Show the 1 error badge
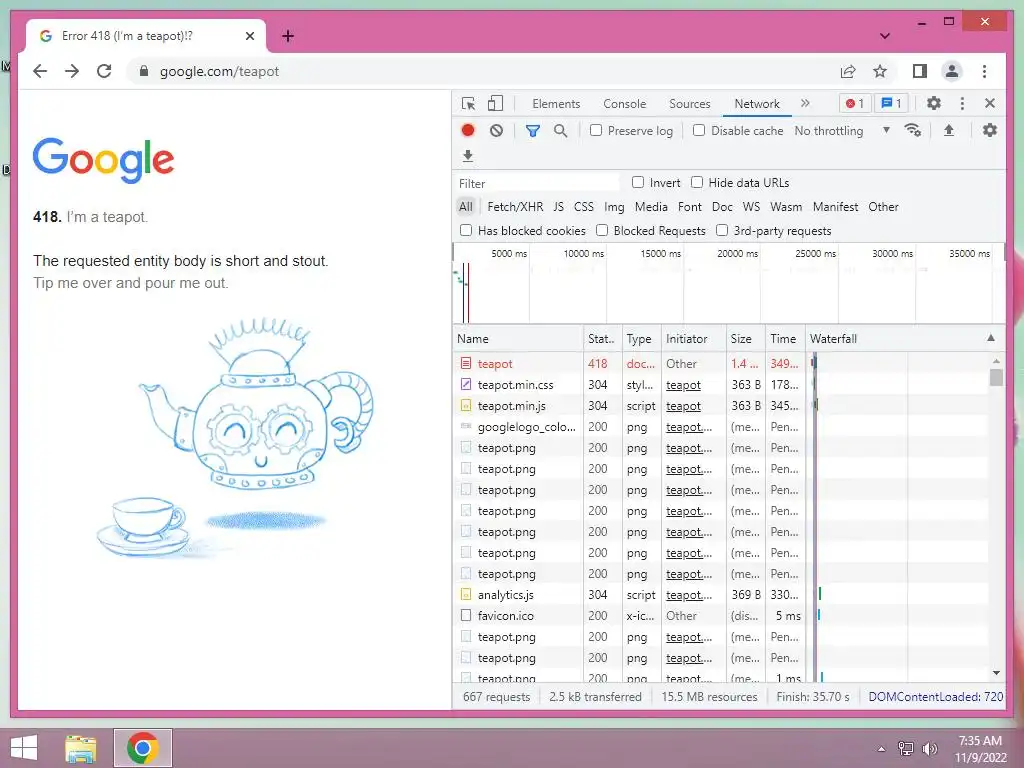The width and height of the screenshot is (1024, 768). coord(855,103)
